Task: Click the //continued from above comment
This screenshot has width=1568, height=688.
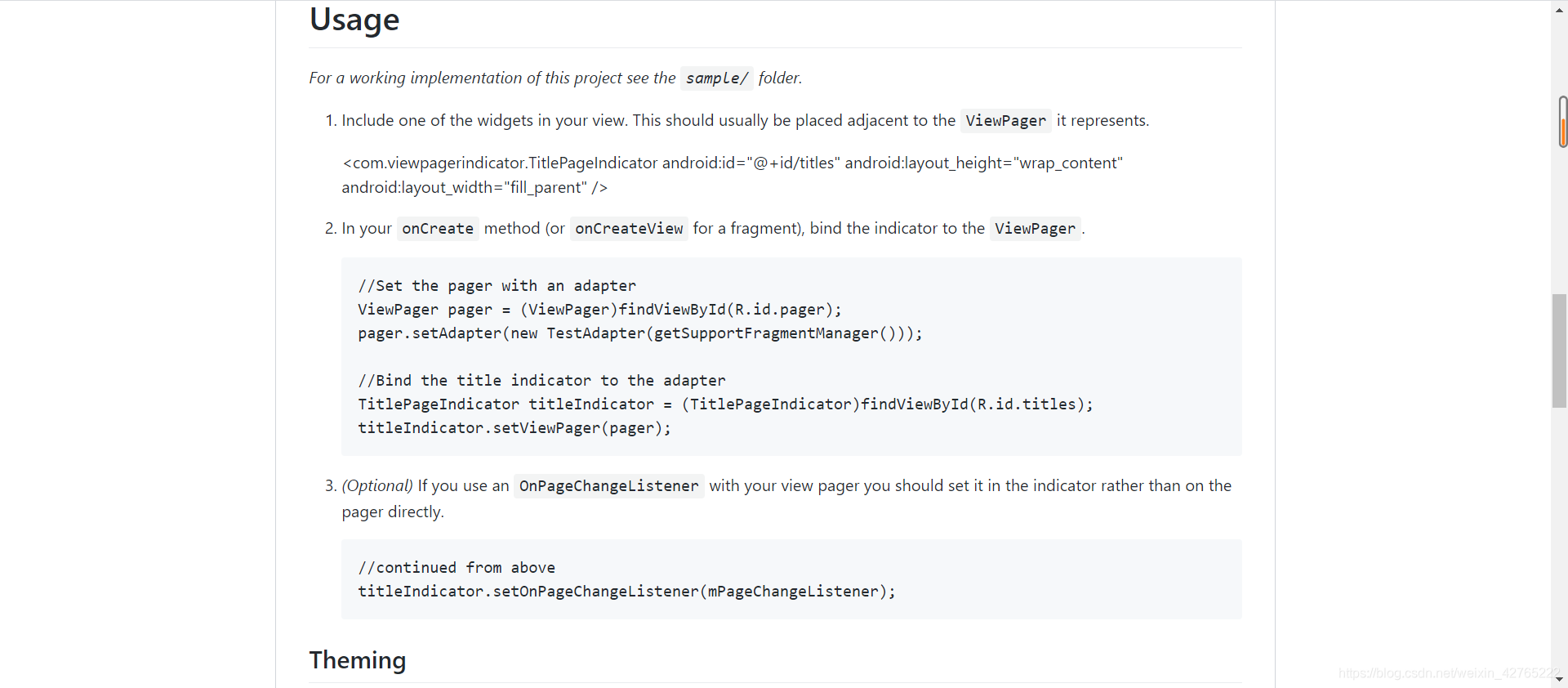Action: point(457,568)
